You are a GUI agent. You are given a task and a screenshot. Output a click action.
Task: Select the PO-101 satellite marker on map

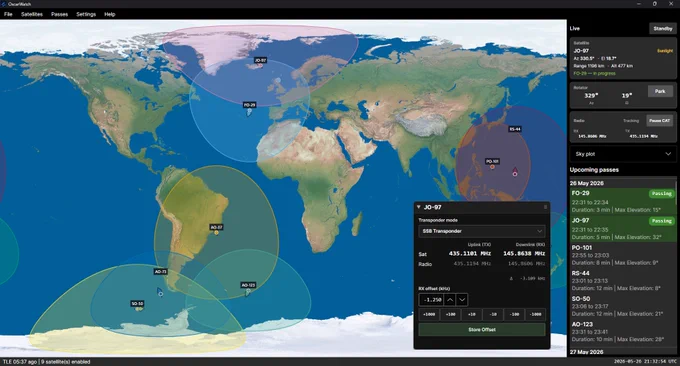pyautogui.click(x=492, y=167)
